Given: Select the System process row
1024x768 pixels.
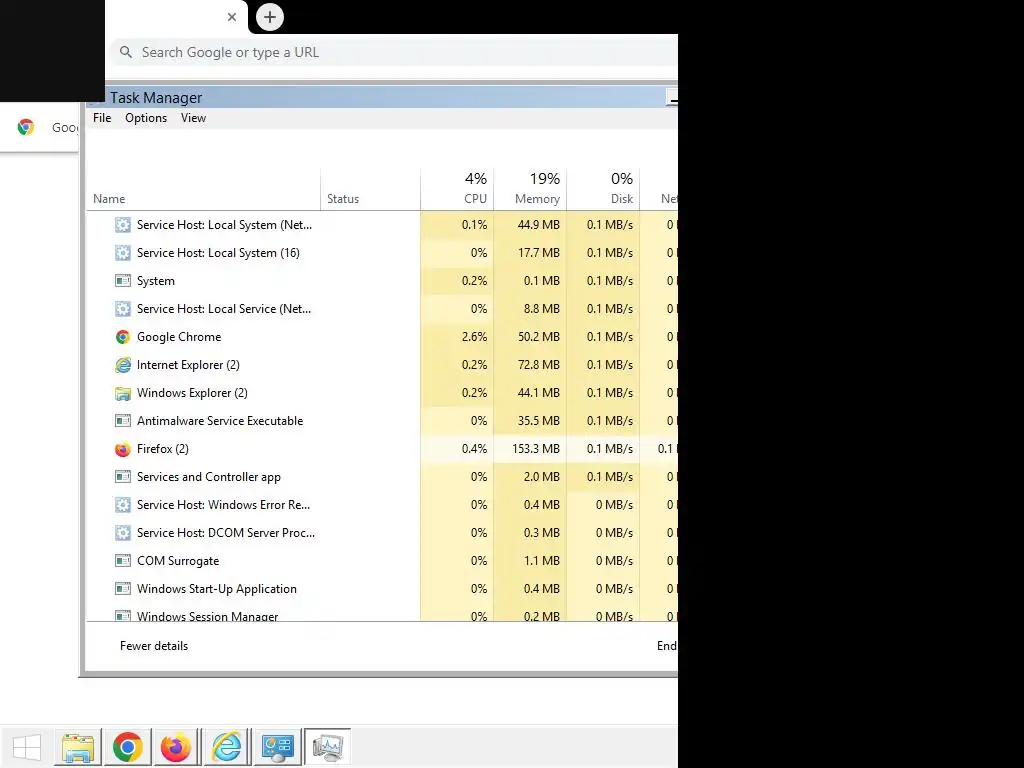Looking at the screenshot, I should pyautogui.click(x=382, y=281).
